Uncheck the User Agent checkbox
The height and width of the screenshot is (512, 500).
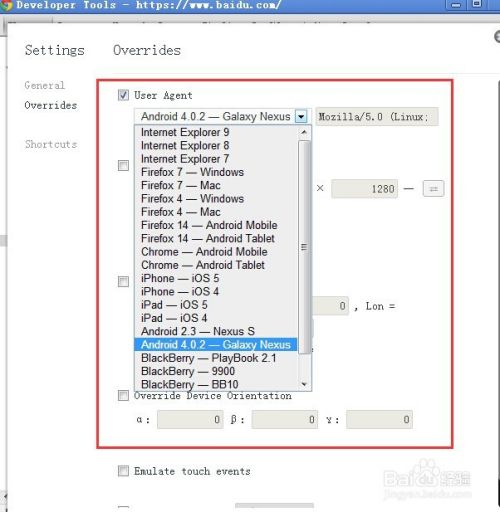click(123, 95)
